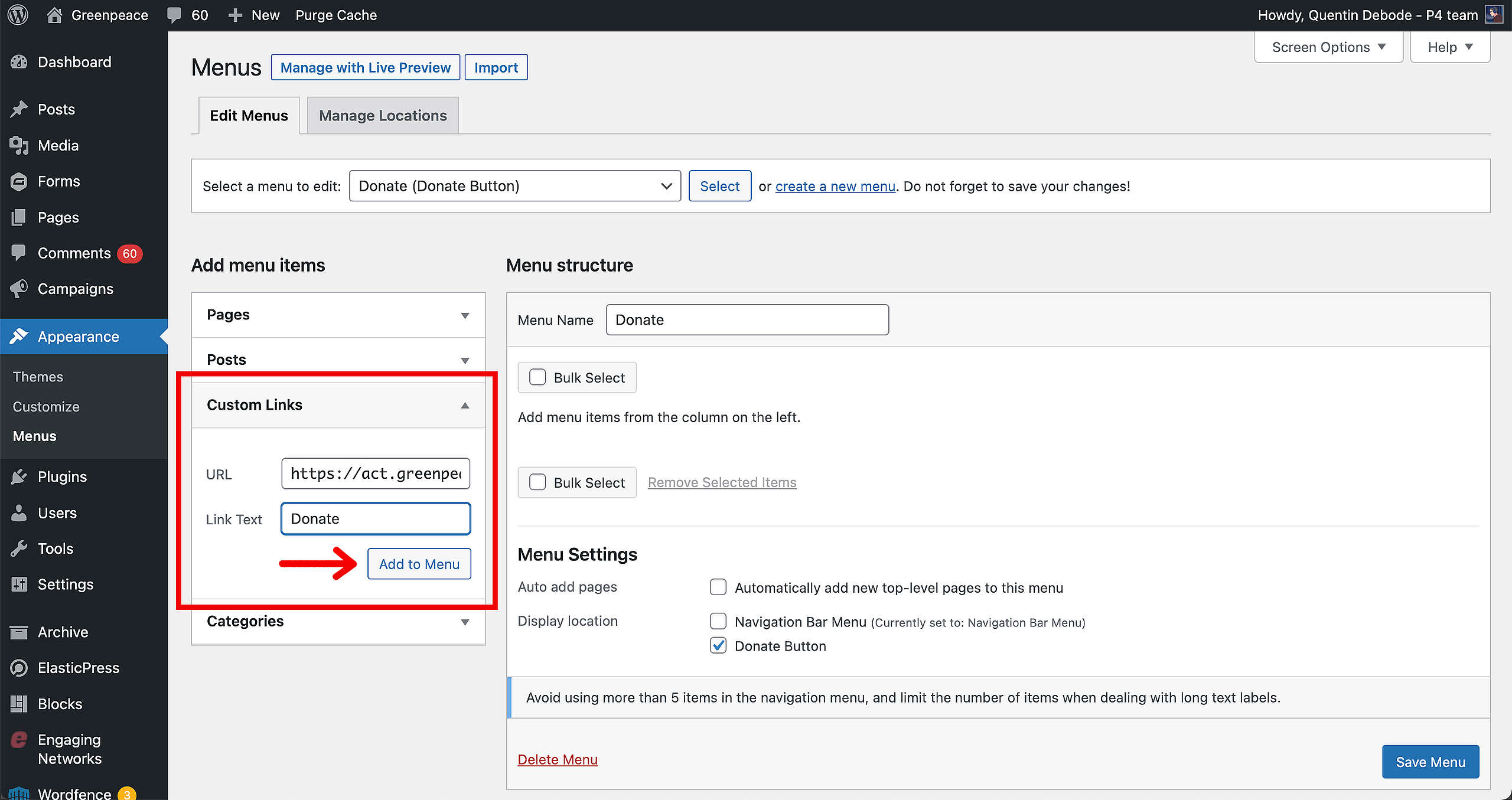Click into the Menu Name field
The image size is (1512, 800).
[x=747, y=320]
